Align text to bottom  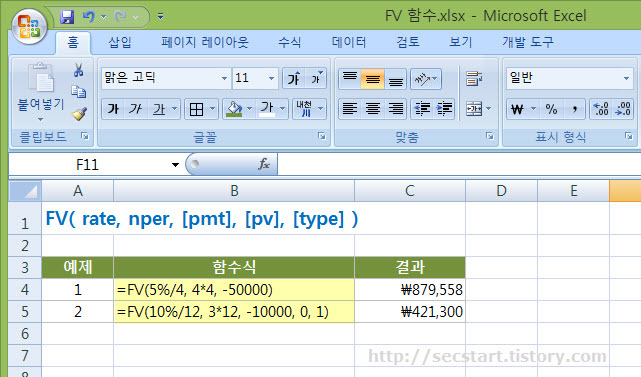pos(395,79)
